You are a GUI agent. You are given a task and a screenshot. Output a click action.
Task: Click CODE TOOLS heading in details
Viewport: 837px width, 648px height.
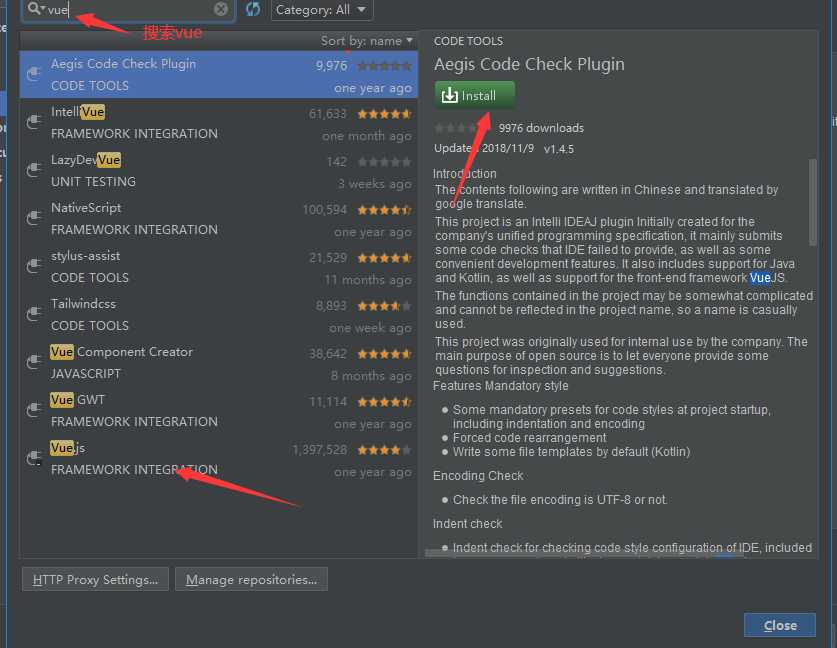point(468,41)
